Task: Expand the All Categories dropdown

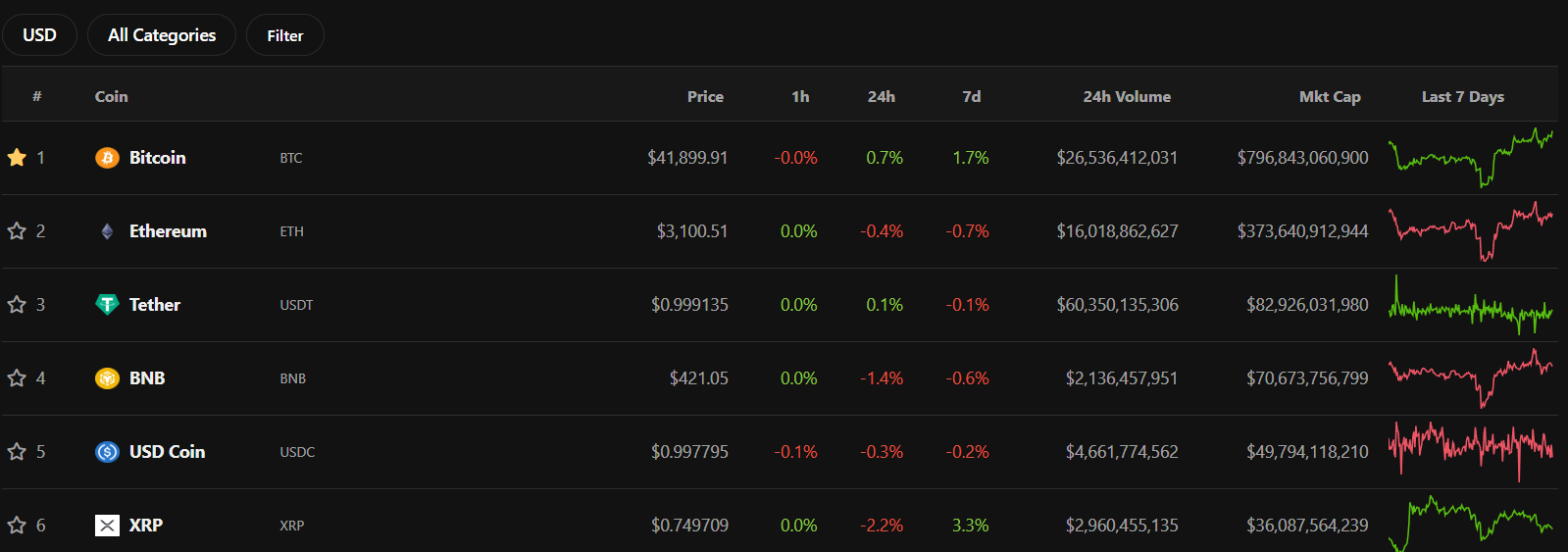Action: pyautogui.click(x=162, y=35)
